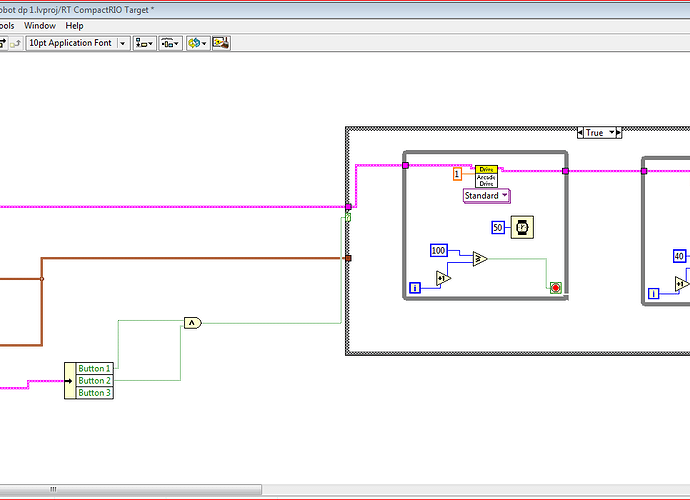Viewport: 690px width, 500px height.
Task: Select the second loop's iteration terminal i
Action: point(654,294)
